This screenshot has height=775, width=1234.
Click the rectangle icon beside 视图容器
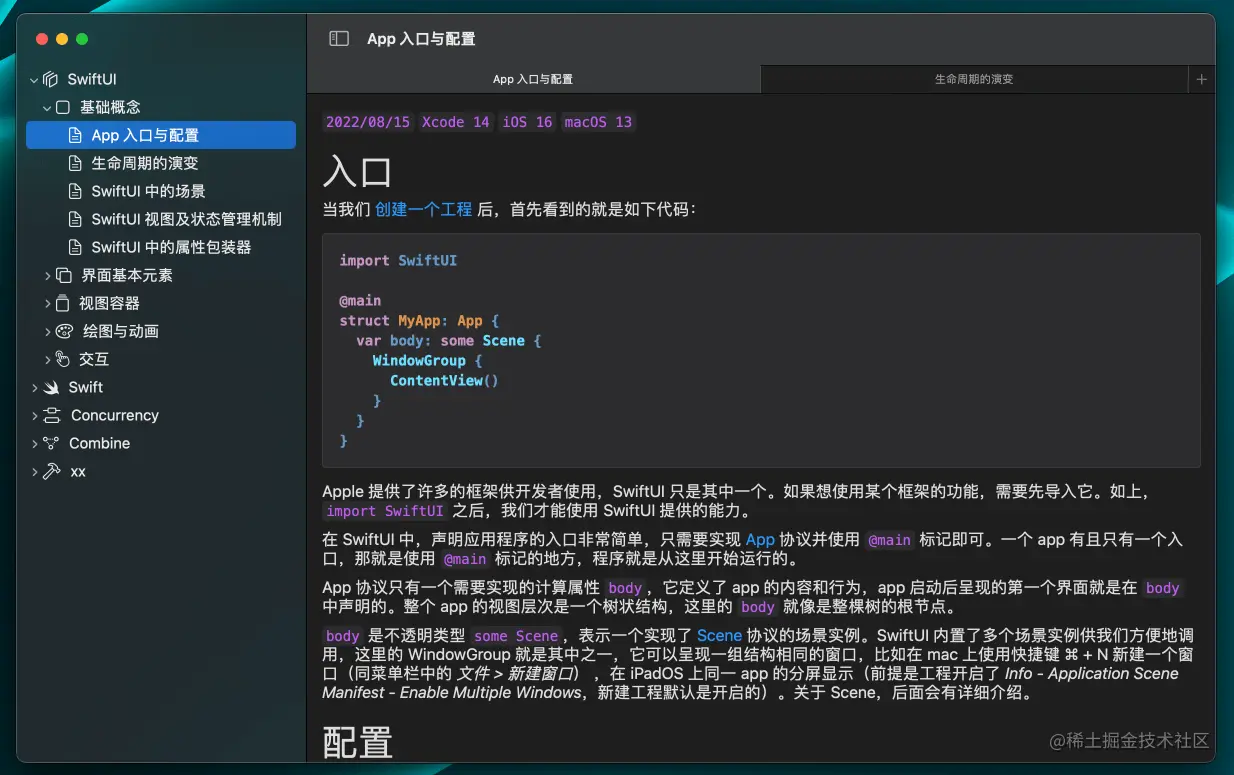(64, 303)
